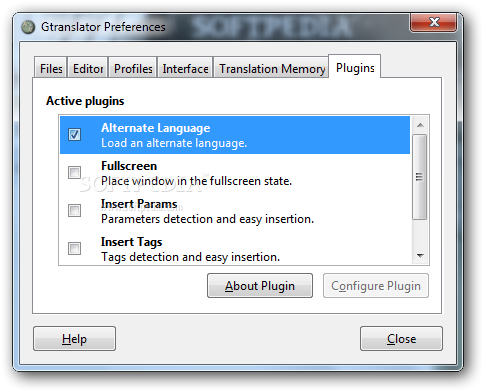Click the Close button at bottom
Screen dimensions: 484x392
tap(401, 339)
